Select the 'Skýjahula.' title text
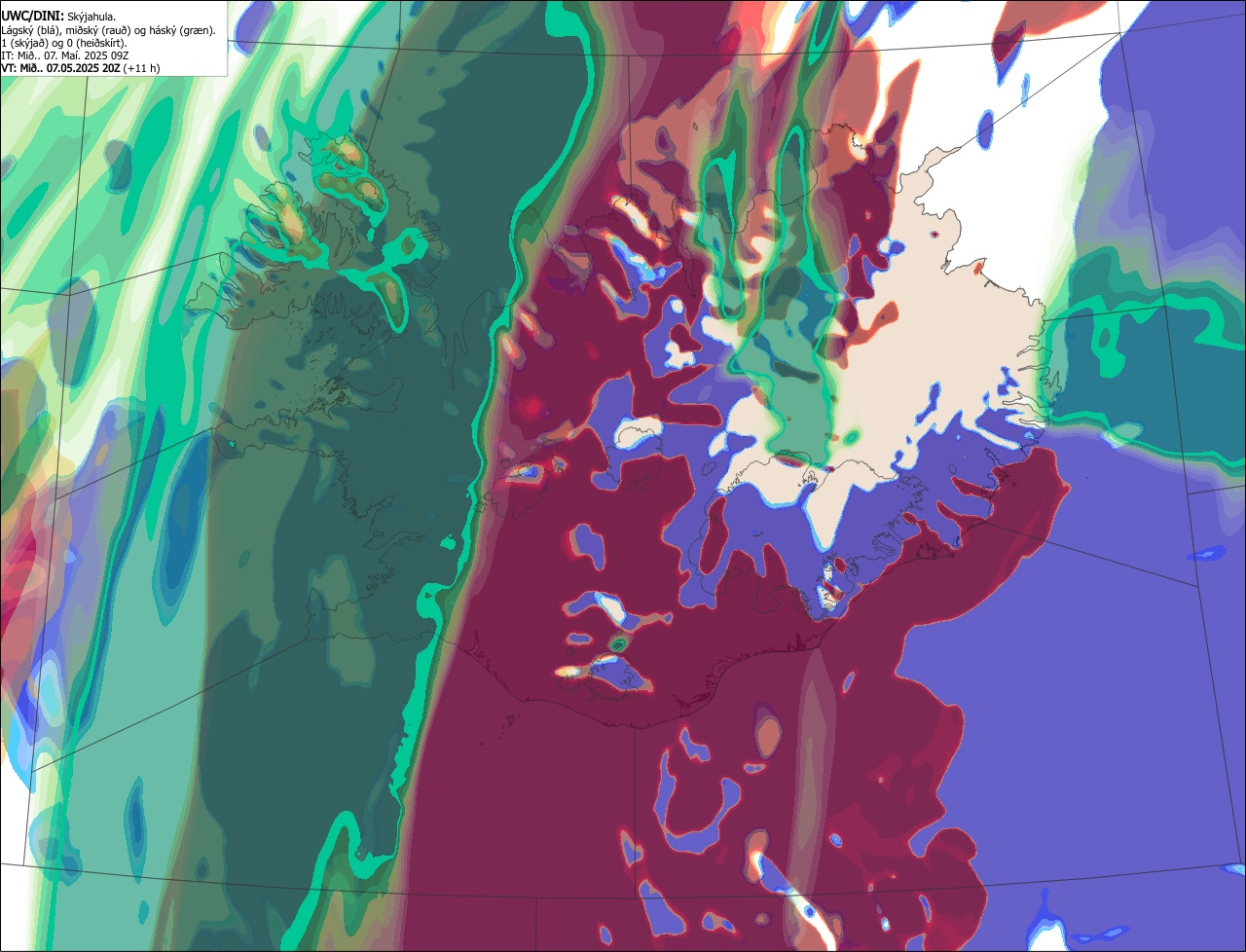This screenshot has height=952, width=1246. pos(92,17)
